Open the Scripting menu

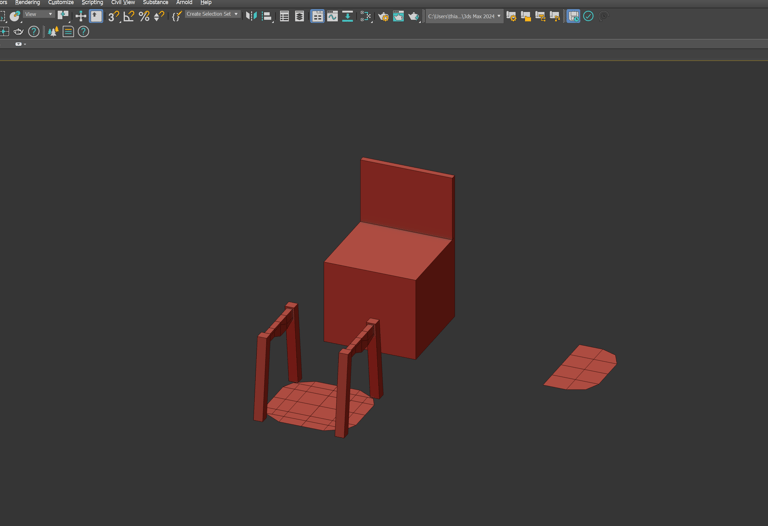92,3
